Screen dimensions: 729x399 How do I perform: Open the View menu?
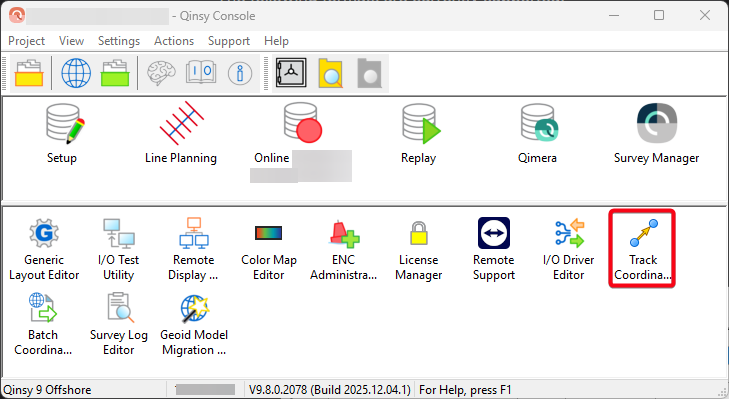pyautogui.click(x=71, y=41)
